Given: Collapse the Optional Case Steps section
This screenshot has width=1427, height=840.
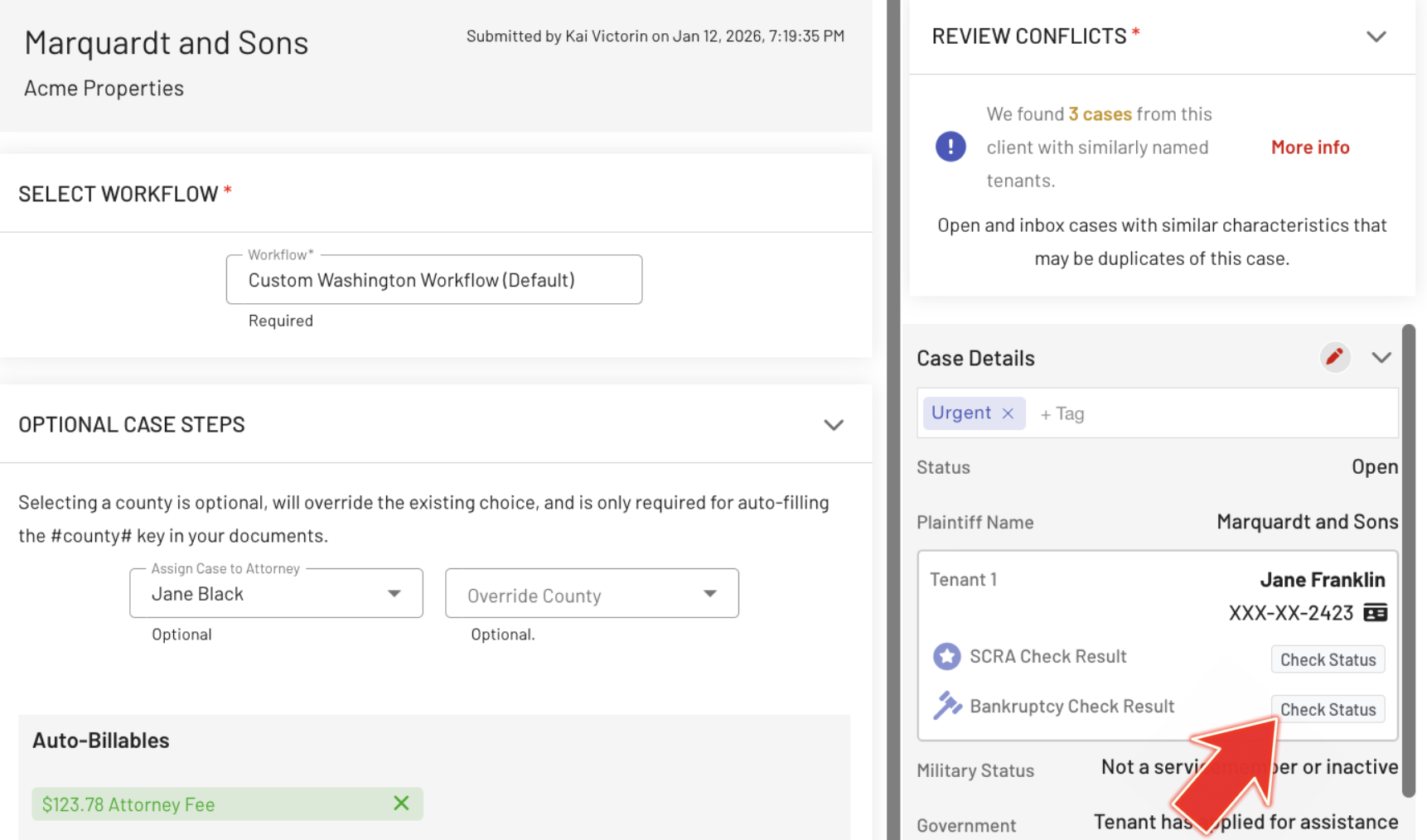Looking at the screenshot, I should pos(833,425).
